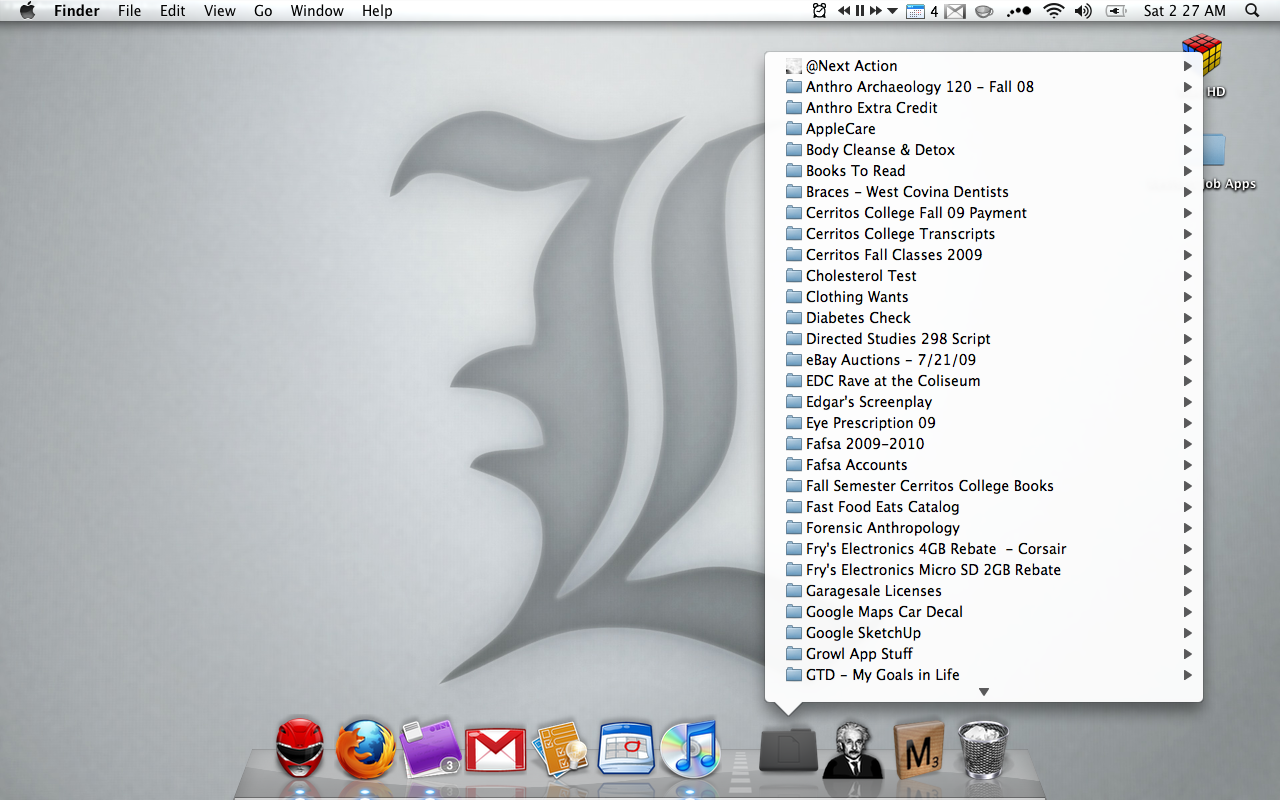Click the calendar menu bar icon showing 4
Image resolution: width=1280 pixels, height=800 pixels.
tap(922, 11)
